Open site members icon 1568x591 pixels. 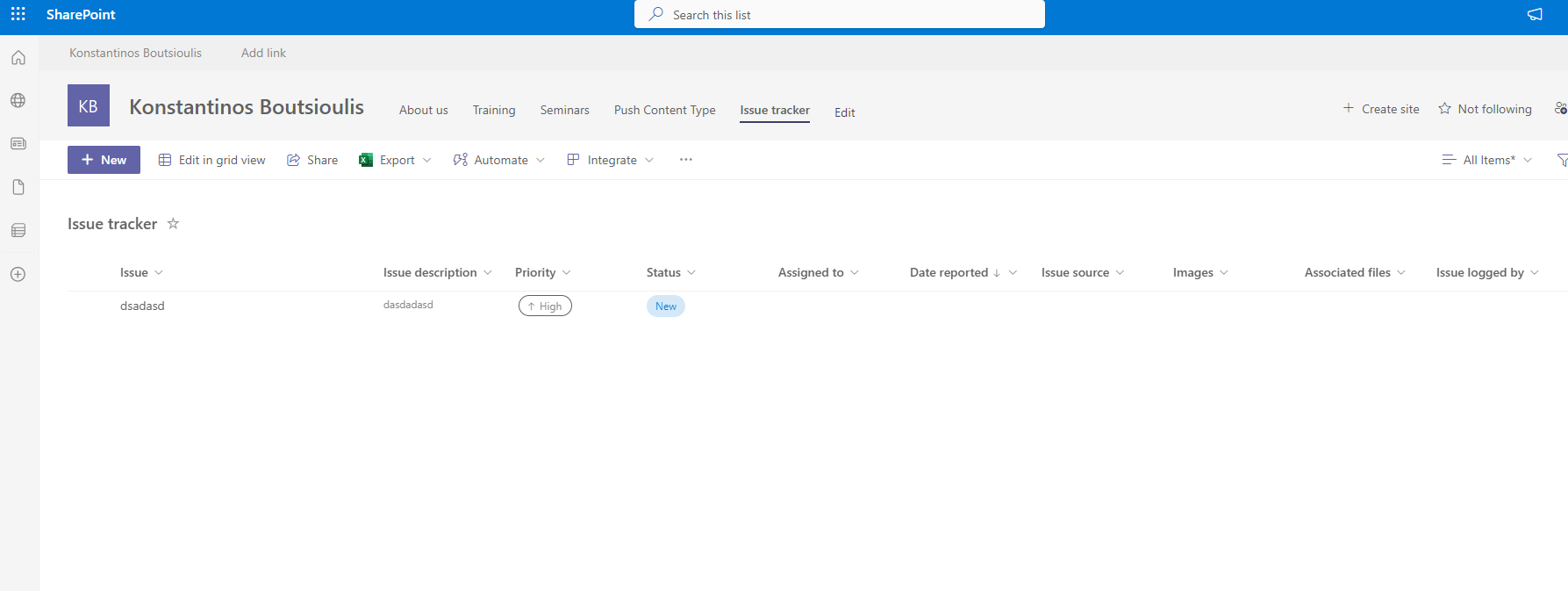point(1561,108)
